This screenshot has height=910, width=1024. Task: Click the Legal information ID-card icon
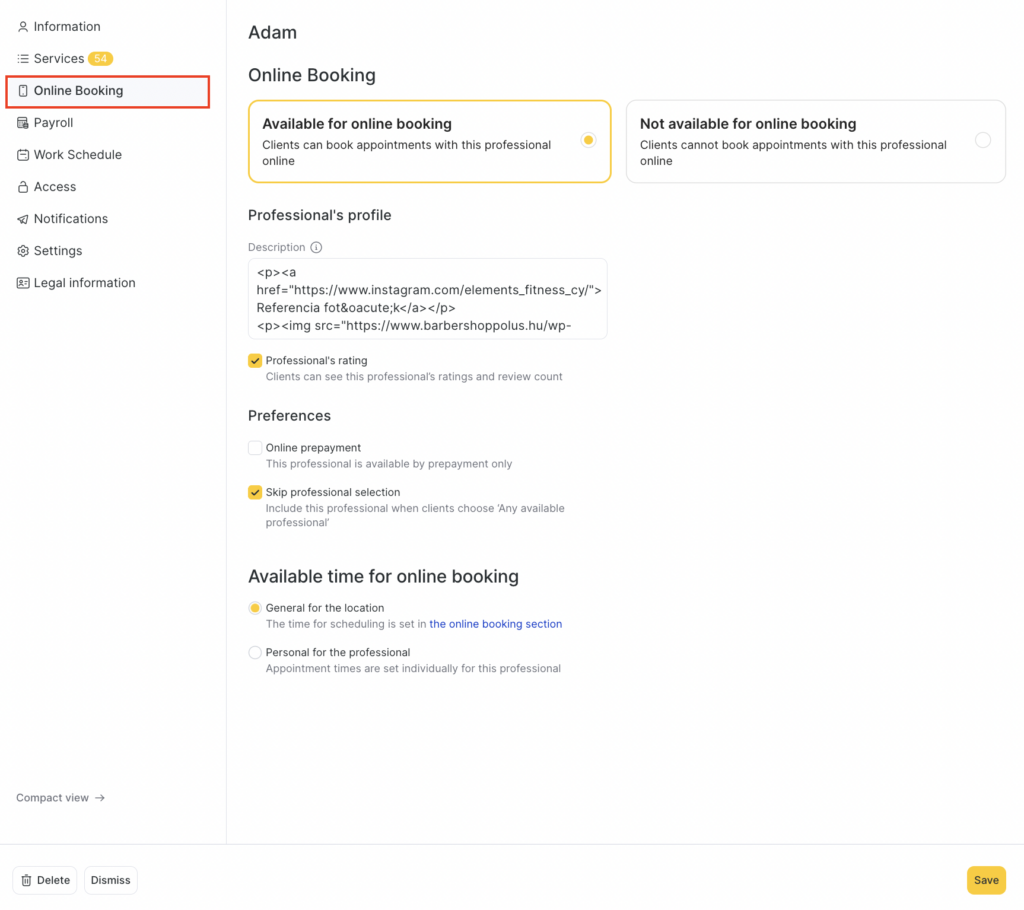(23, 283)
